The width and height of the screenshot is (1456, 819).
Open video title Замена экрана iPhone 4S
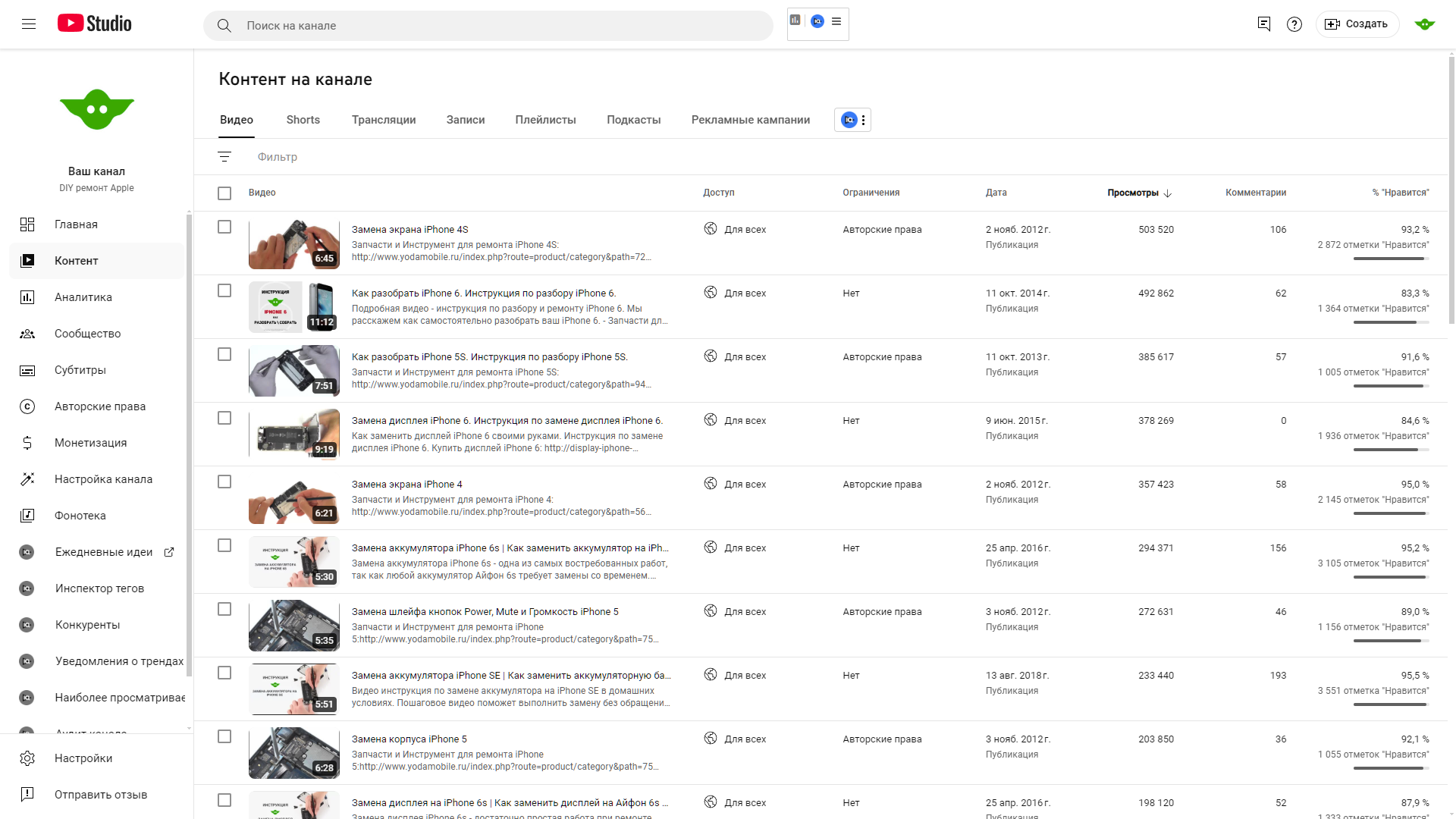(x=410, y=230)
